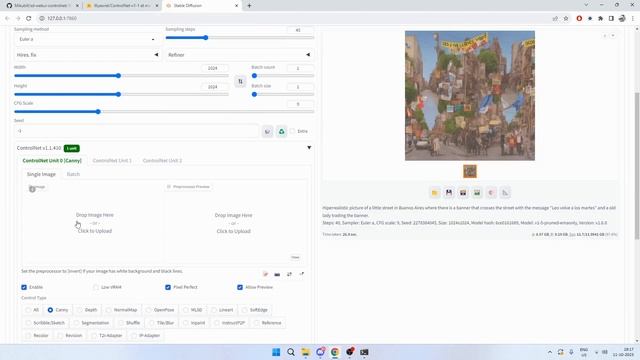Open Chrome tab search chevron
This screenshot has width=640, height=360.
[x=586, y=5]
